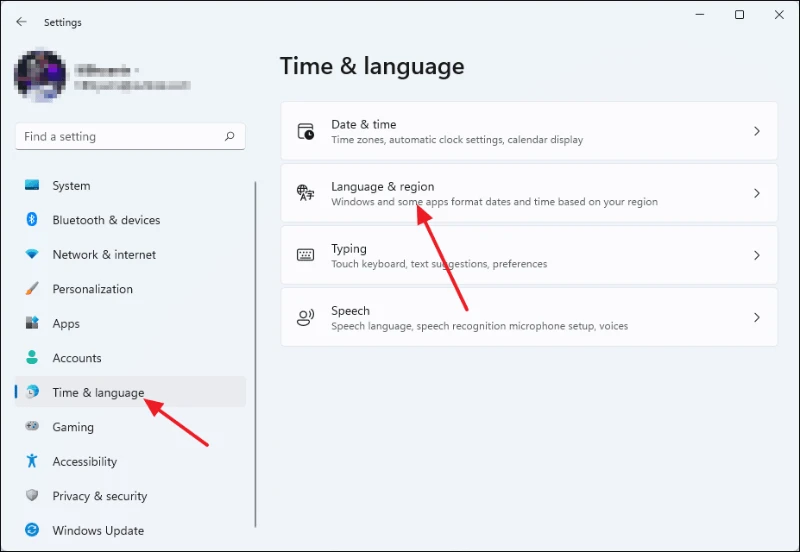800x552 pixels.
Task: Click the Network wifi icon
Action: pos(32,254)
